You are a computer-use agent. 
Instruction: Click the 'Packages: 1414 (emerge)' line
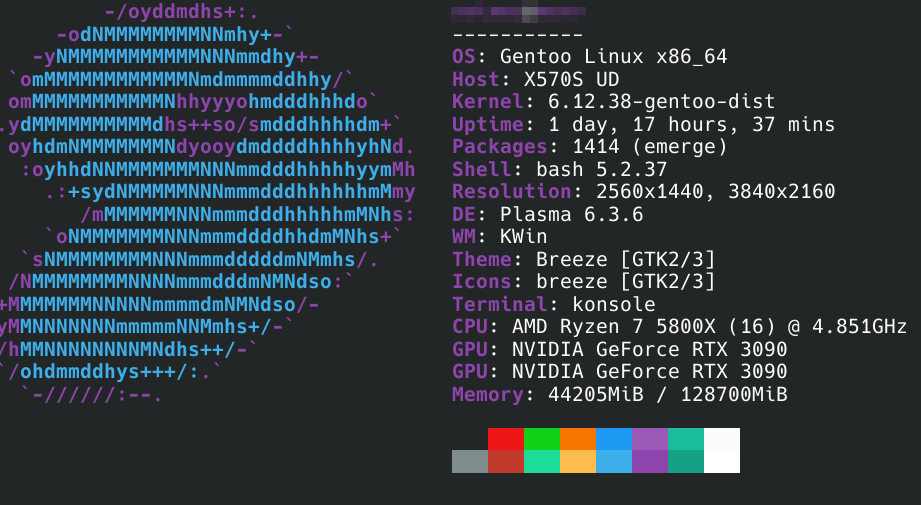590,147
